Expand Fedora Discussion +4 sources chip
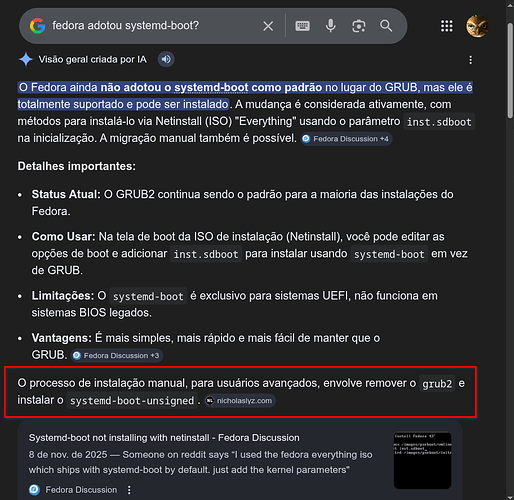 346,139
